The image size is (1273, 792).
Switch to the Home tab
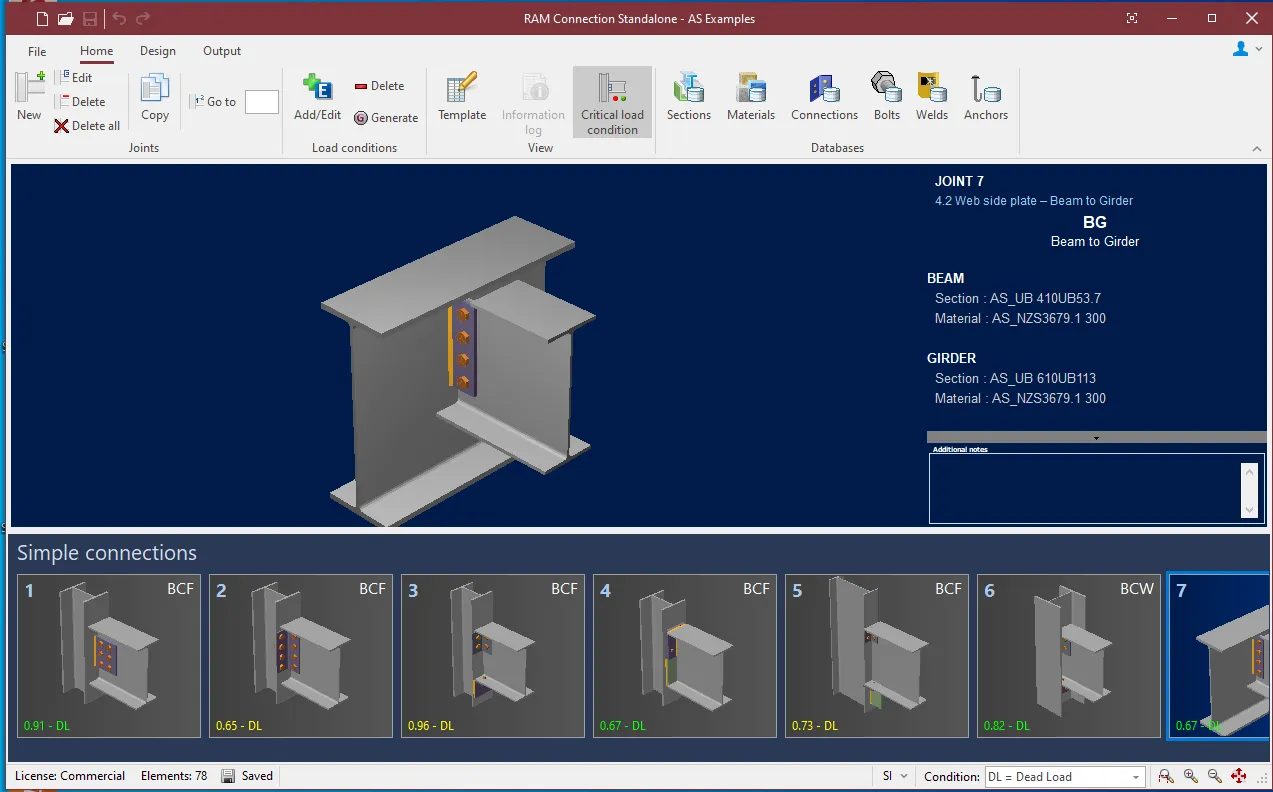coord(97,51)
